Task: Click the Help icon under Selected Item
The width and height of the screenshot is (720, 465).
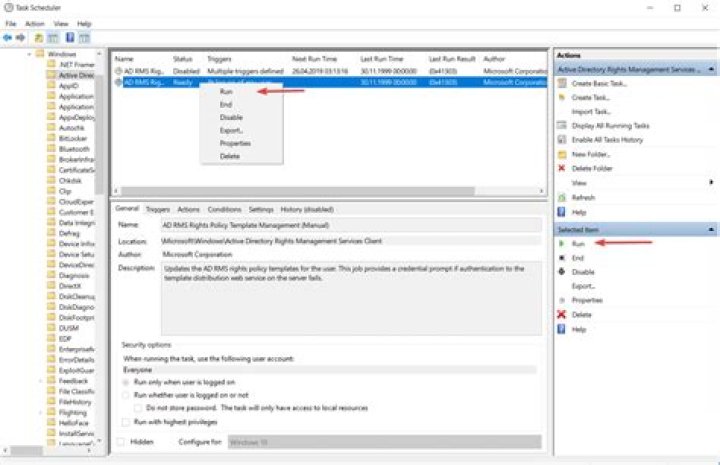Action: (x=562, y=329)
